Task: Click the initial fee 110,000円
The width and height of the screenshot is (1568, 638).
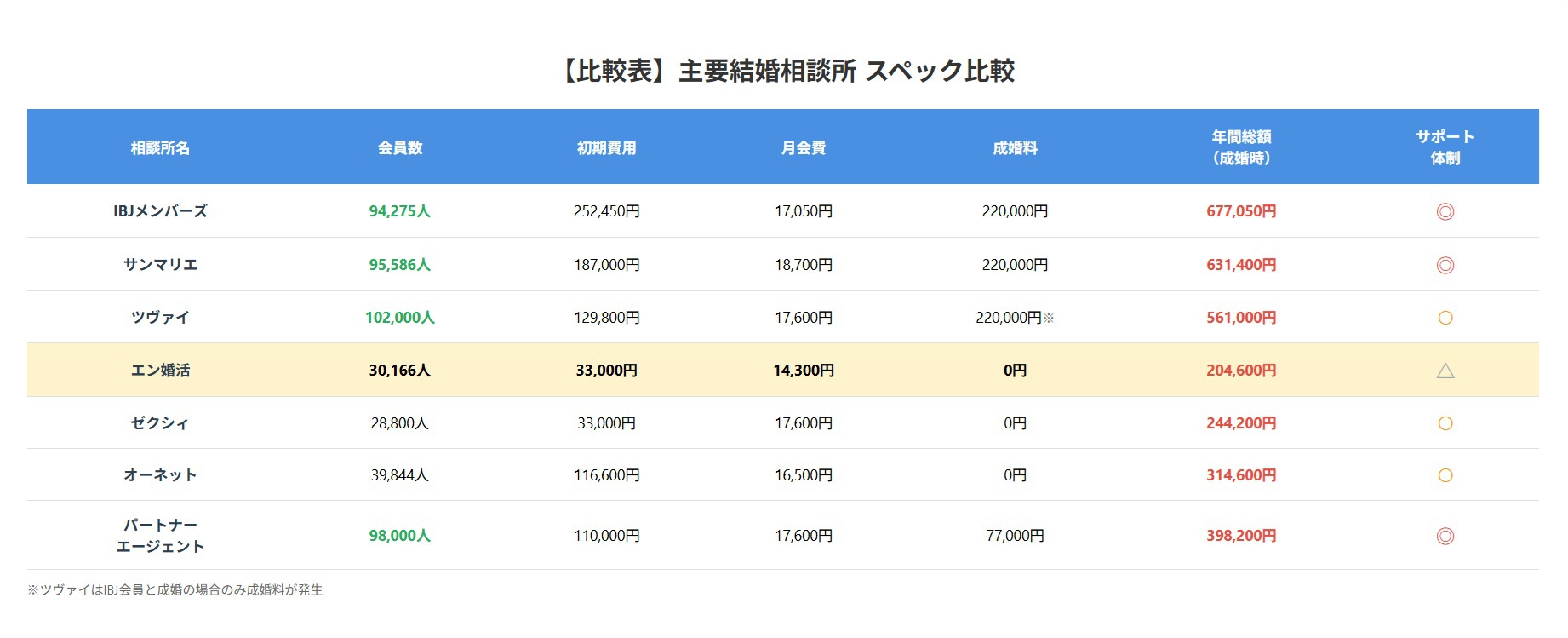Action: pyautogui.click(x=606, y=536)
